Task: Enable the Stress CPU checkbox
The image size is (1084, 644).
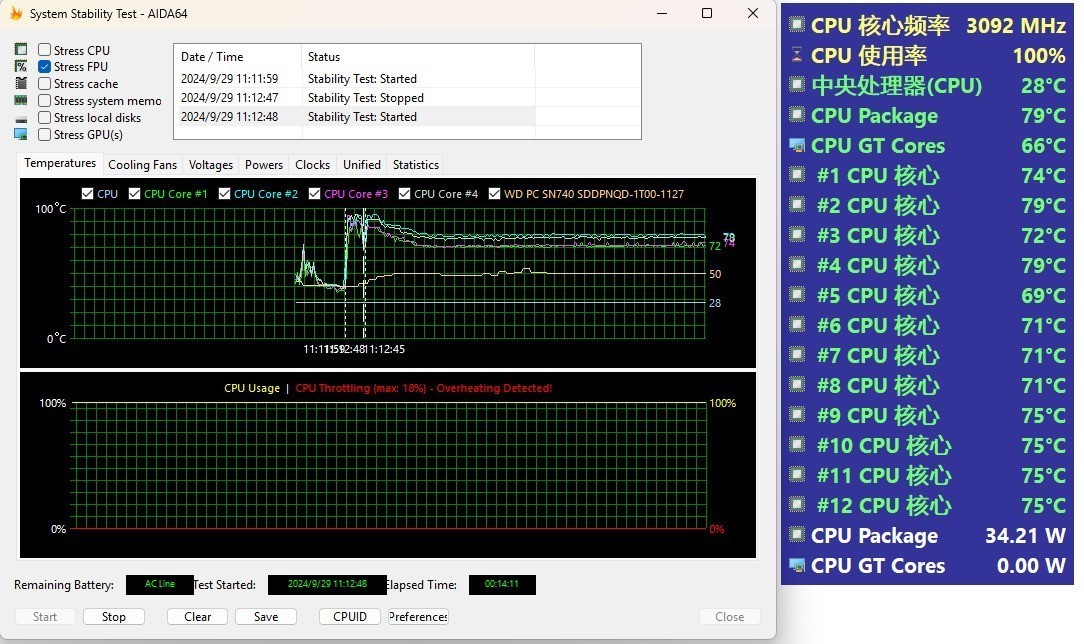Action: click(44, 50)
